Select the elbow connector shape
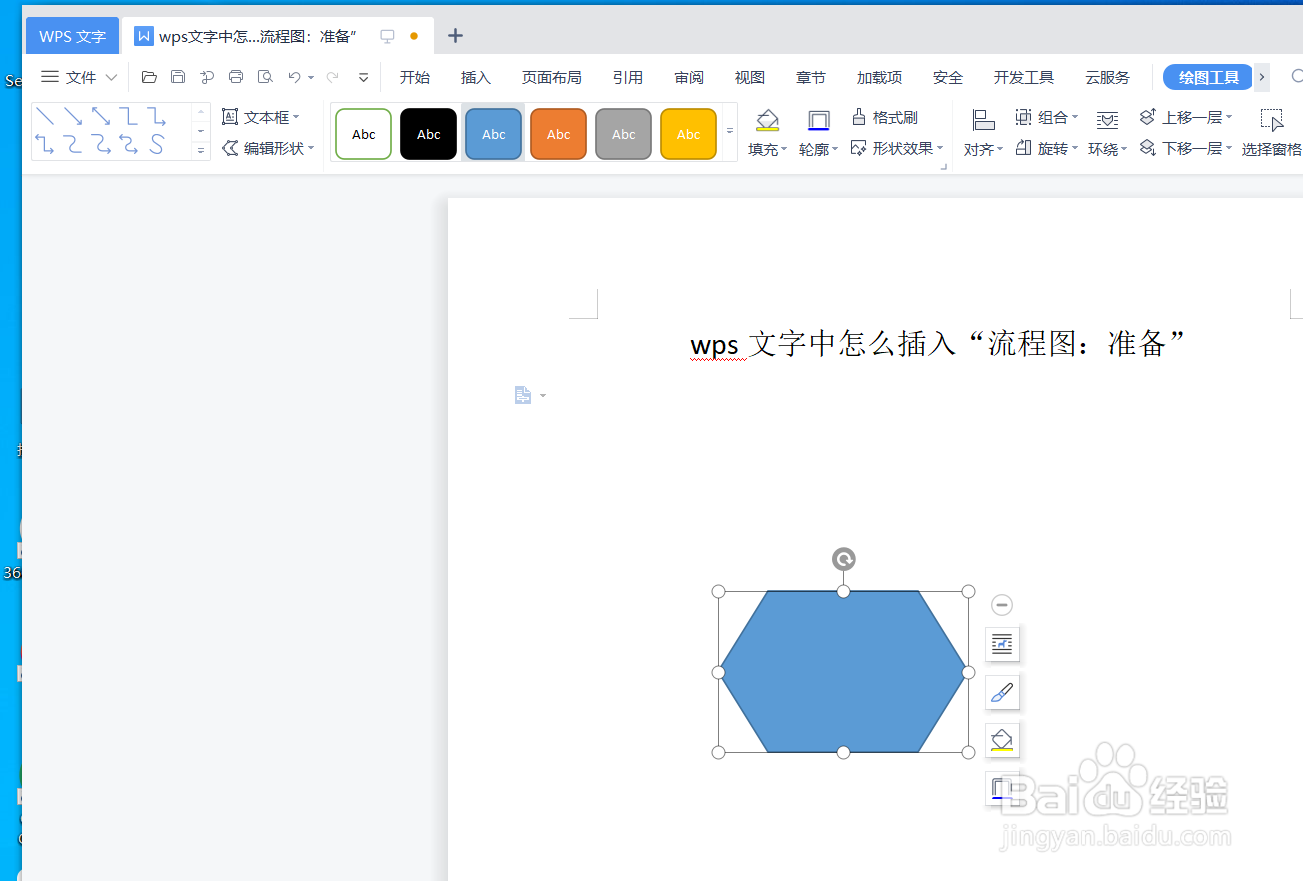Viewport: 1303px width, 881px height. click(129, 116)
